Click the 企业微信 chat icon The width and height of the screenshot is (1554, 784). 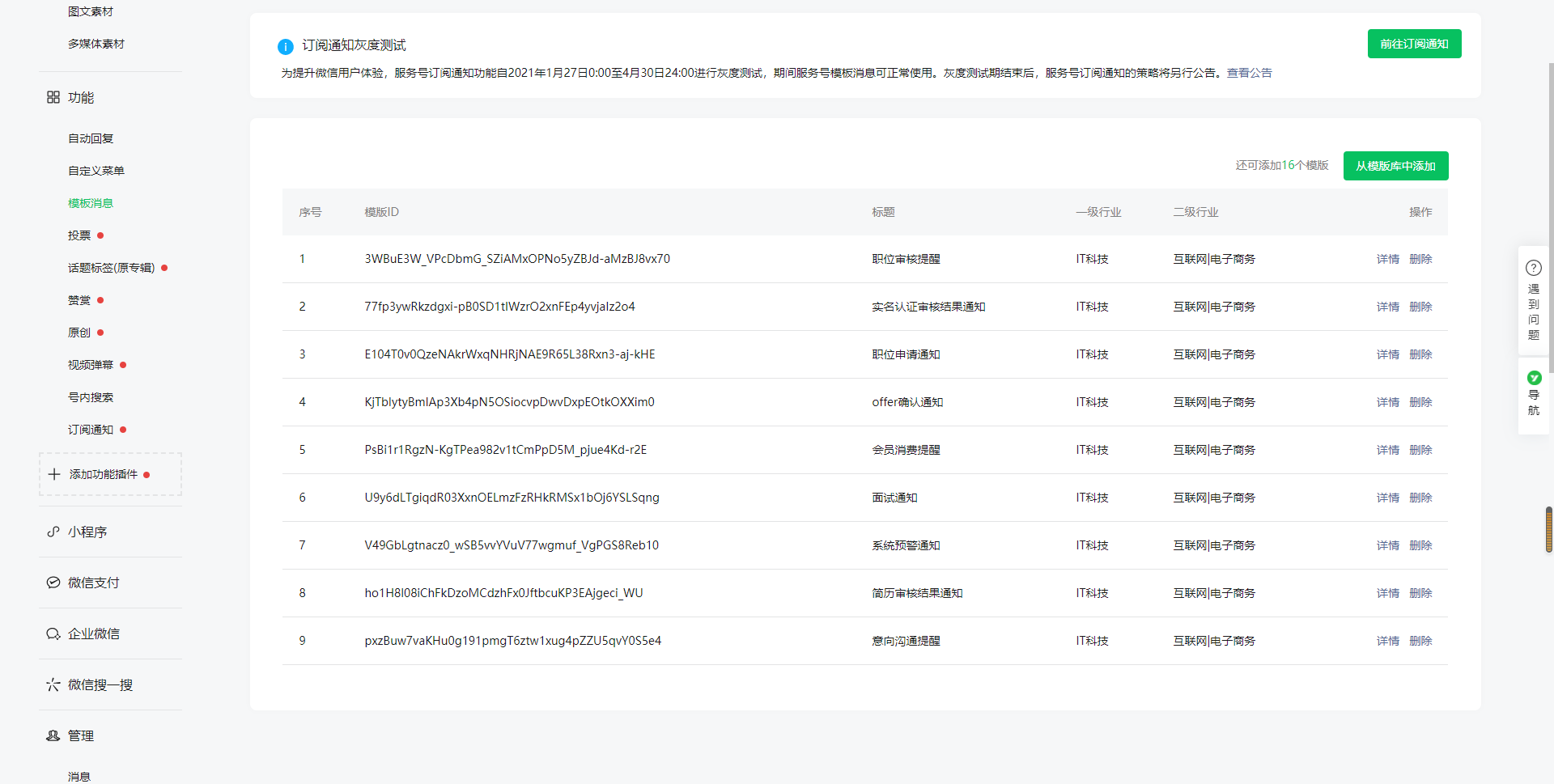[53, 634]
